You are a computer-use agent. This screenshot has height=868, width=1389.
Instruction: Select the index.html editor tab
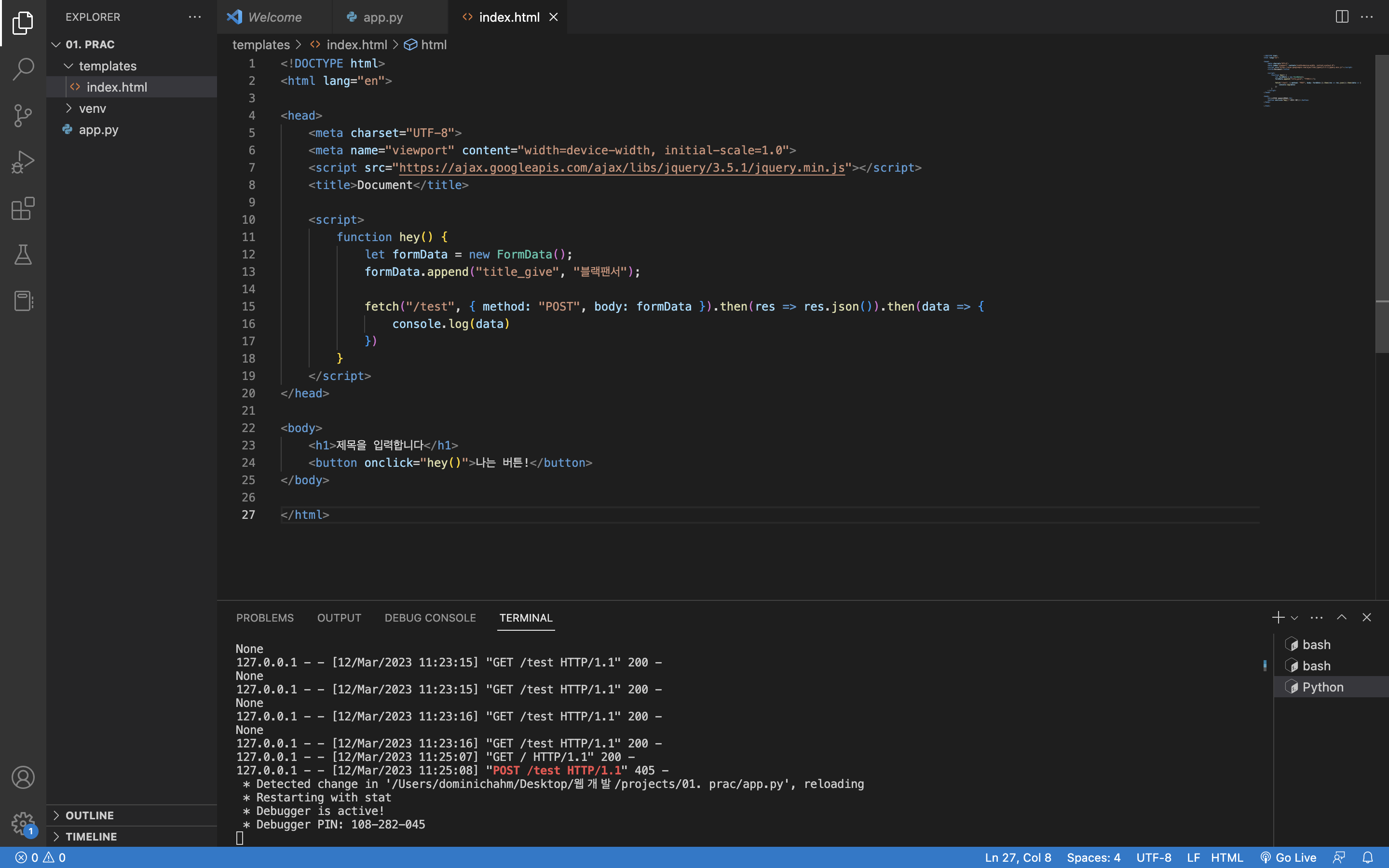pyautogui.click(x=507, y=17)
